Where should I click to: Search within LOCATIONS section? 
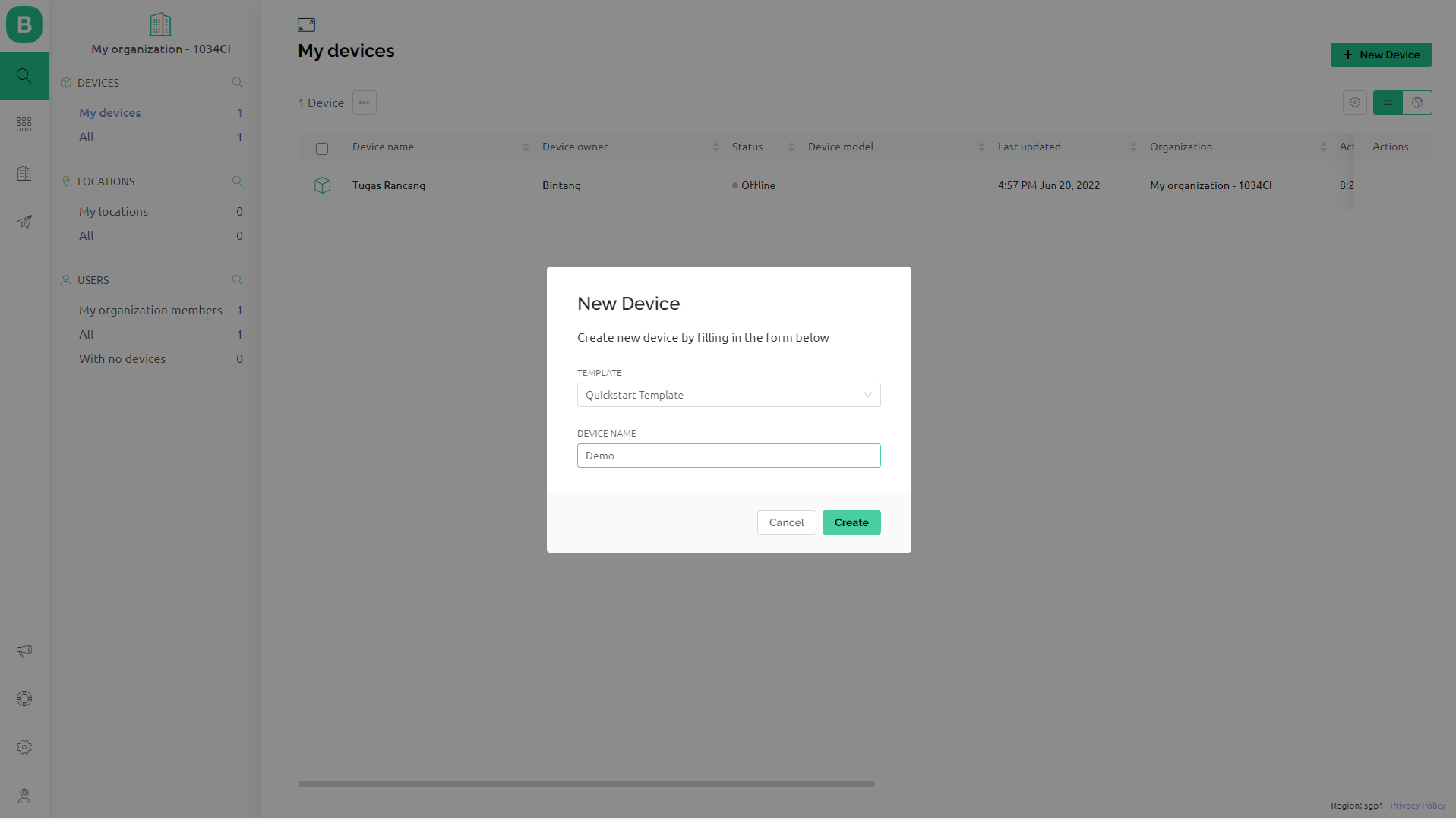click(237, 181)
